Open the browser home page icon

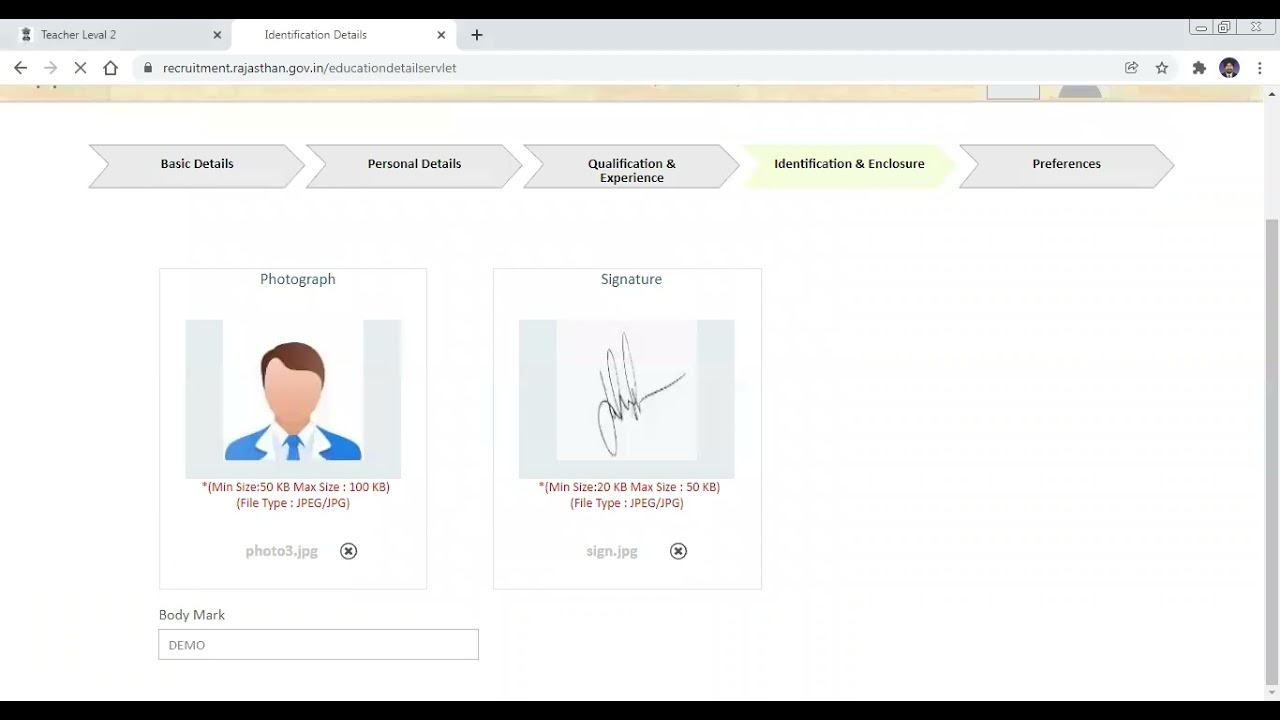(111, 68)
